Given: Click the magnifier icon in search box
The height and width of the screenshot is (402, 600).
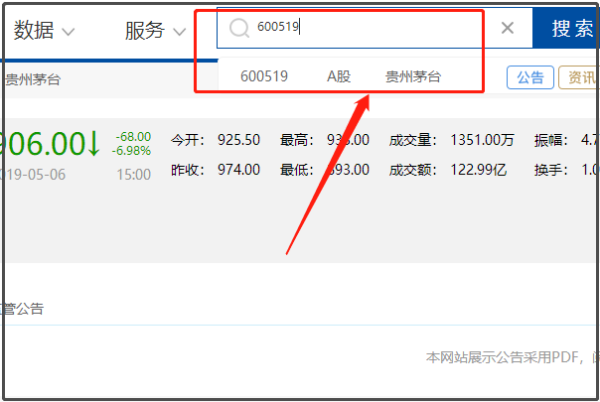Looking at the screenshot, I should click(239, 28).
